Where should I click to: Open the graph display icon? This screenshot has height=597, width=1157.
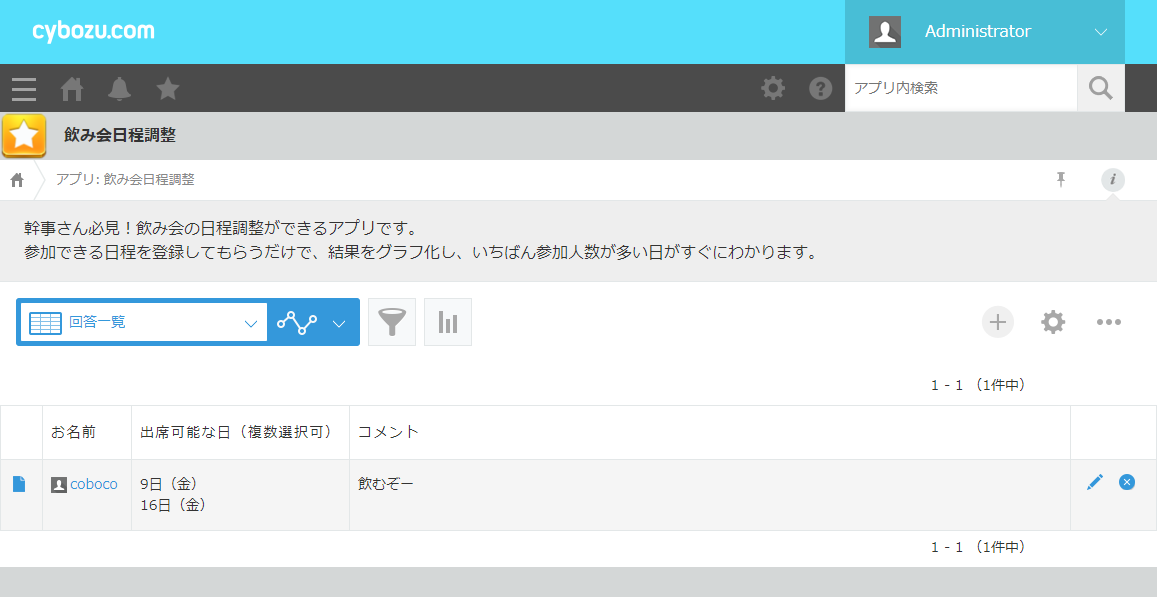(447, 322)
